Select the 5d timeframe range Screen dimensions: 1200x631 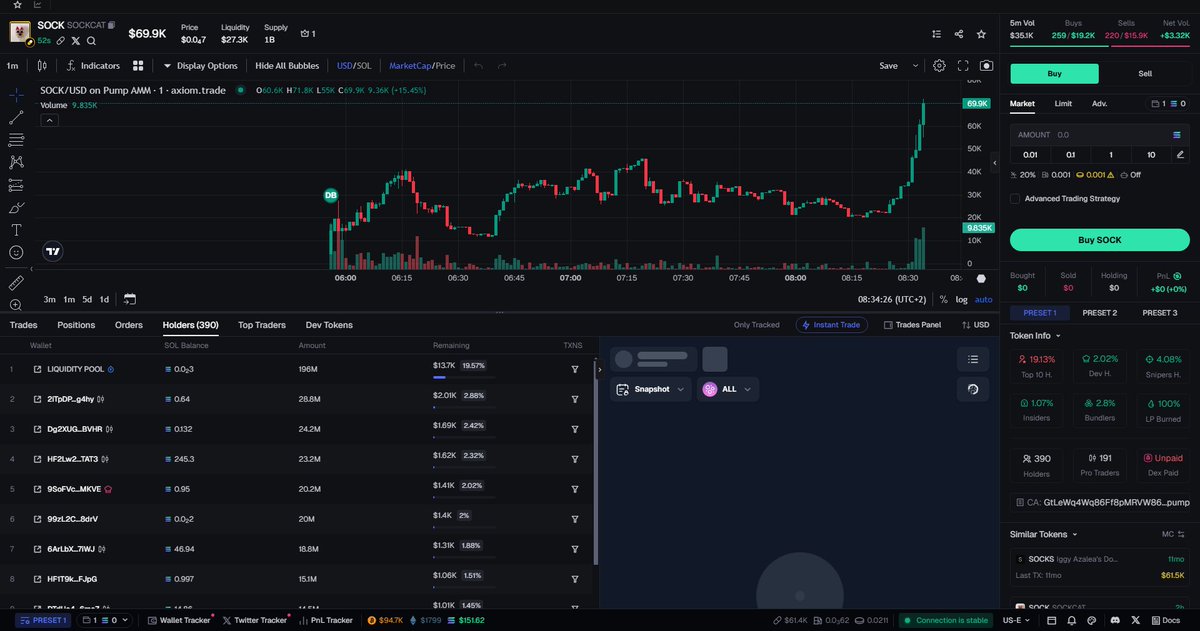[87, 299]
